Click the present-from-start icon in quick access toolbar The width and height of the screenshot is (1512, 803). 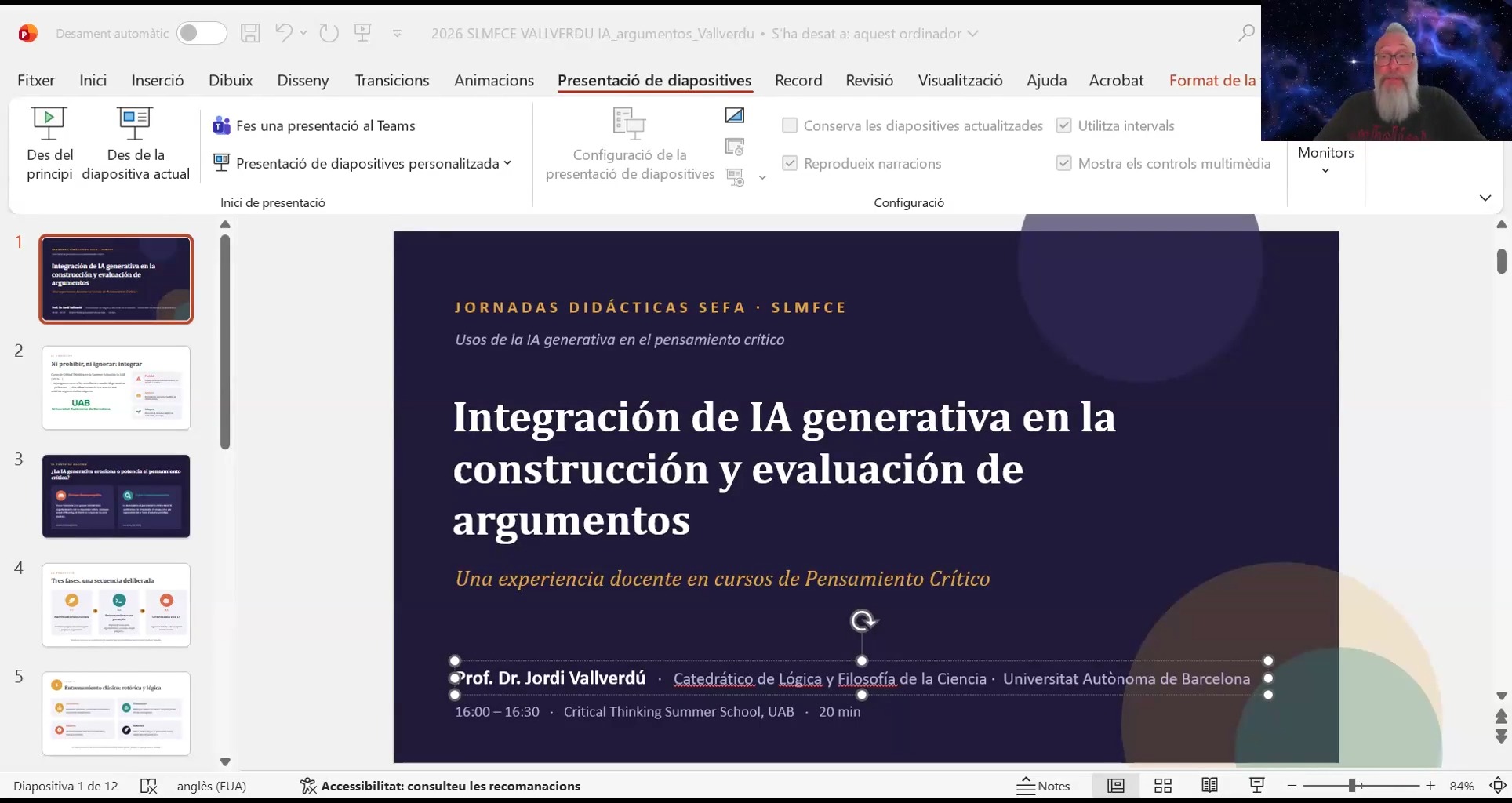pyautogui.click(x=362, y=33)
